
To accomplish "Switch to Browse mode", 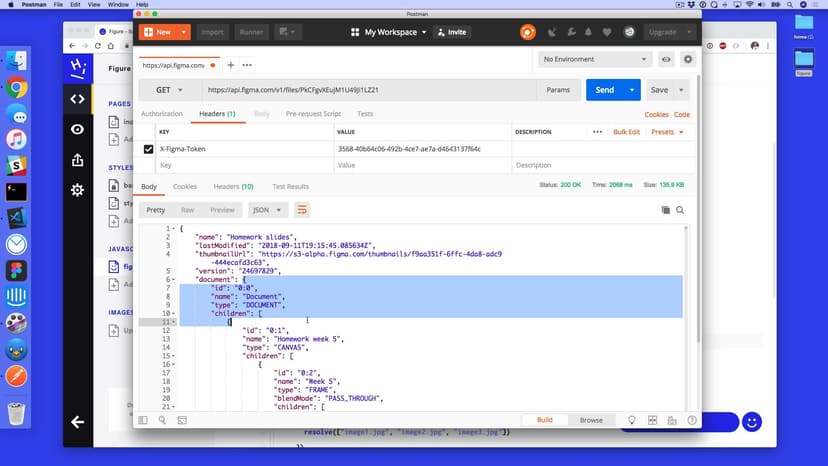I will click(x=591, y=420).
